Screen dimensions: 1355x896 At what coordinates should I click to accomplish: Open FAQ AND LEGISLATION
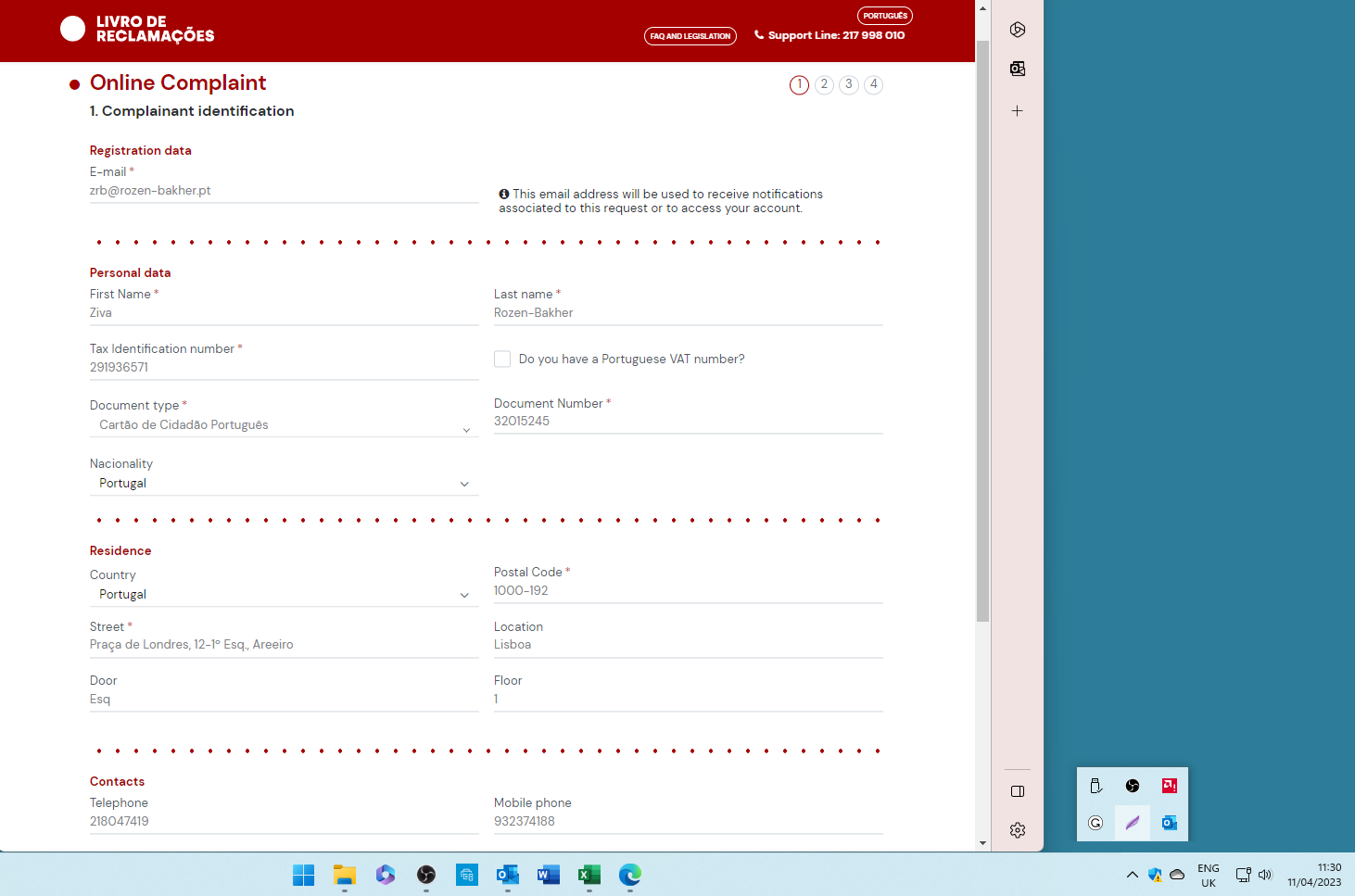tap(690, 36)
